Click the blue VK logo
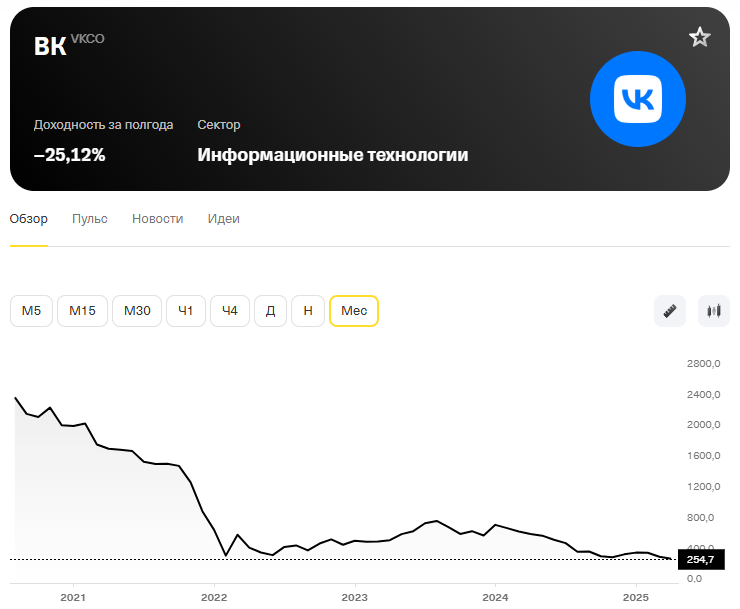The width and height of the screenshot is (740, 609). [x=638, y=99]
